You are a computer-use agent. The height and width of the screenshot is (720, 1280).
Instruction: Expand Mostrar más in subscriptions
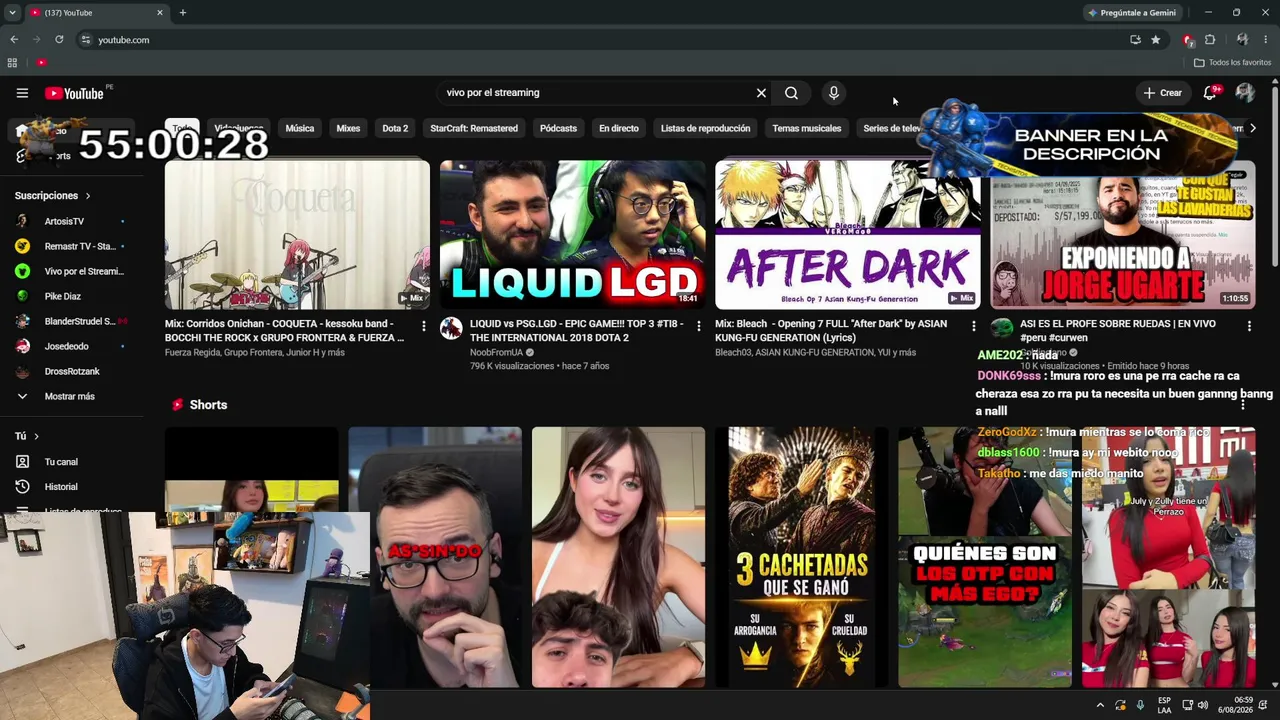click(70, 396)
